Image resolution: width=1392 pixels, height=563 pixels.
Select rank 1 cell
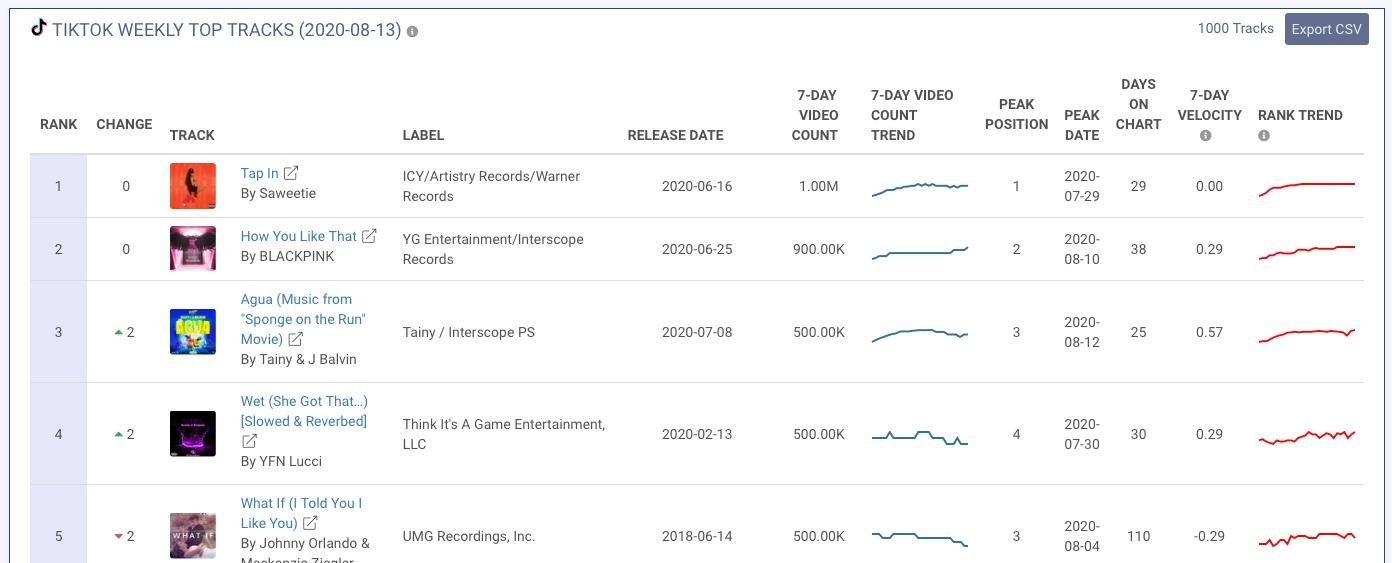tap(58, 186)
